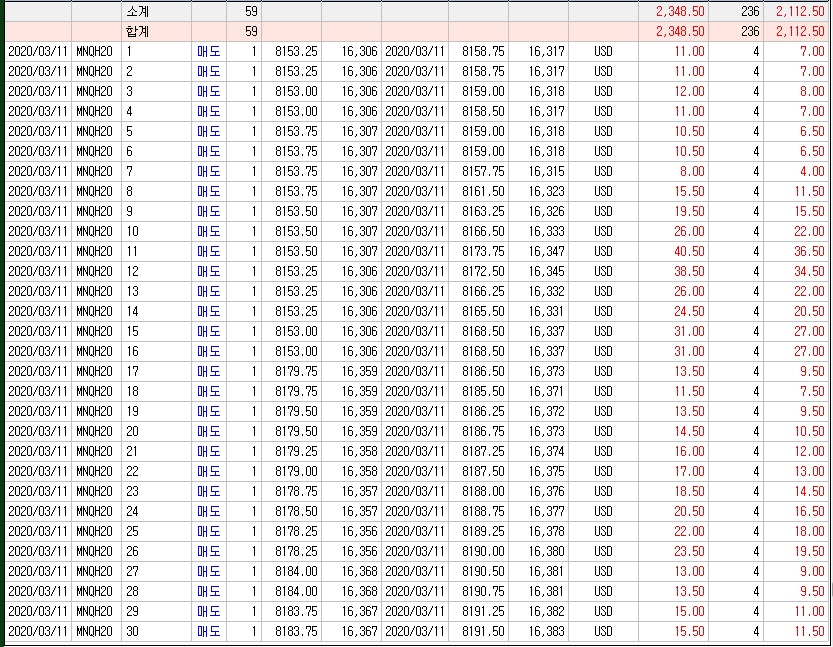Click profit 14.50 in row 20
The image size is (833, 647).
690,431
